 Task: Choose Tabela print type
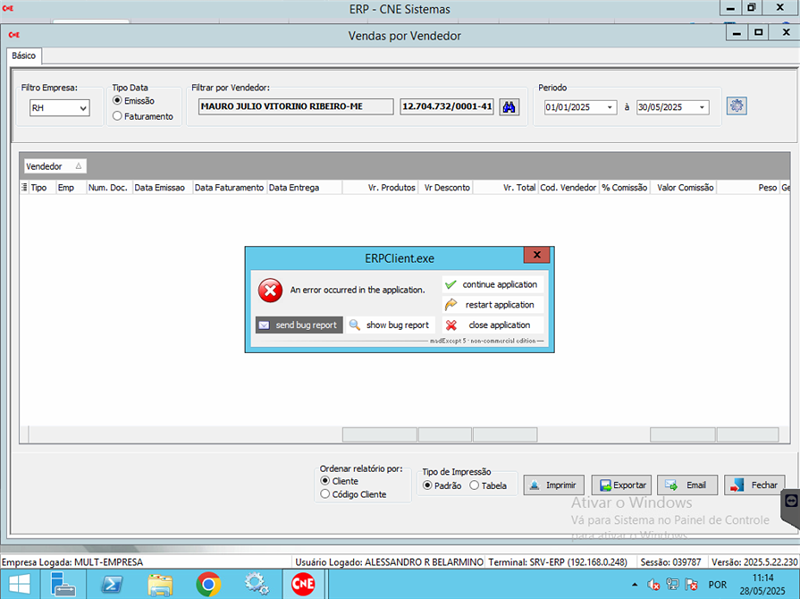[x=473, y=486]
